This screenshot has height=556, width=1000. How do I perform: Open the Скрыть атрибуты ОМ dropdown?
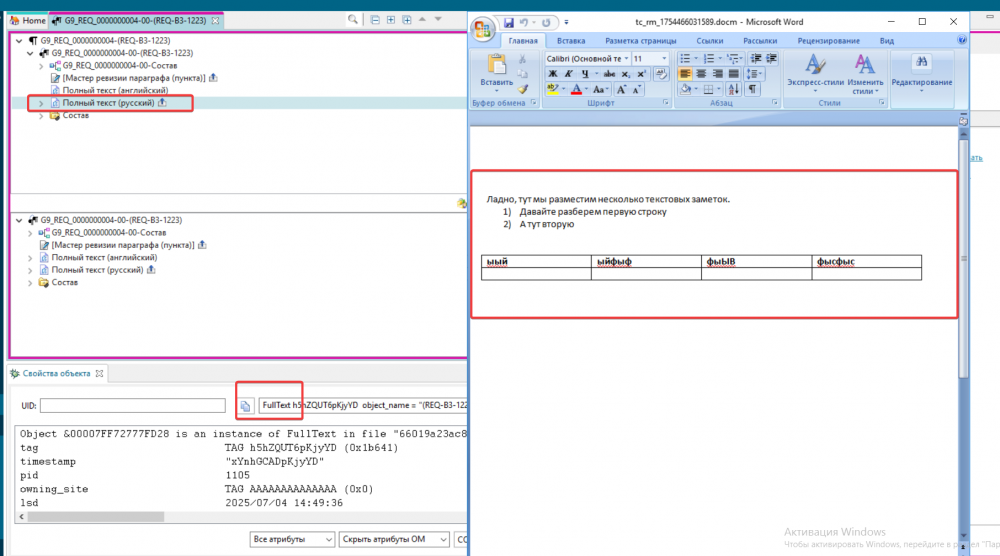click(x=394, y=539)
